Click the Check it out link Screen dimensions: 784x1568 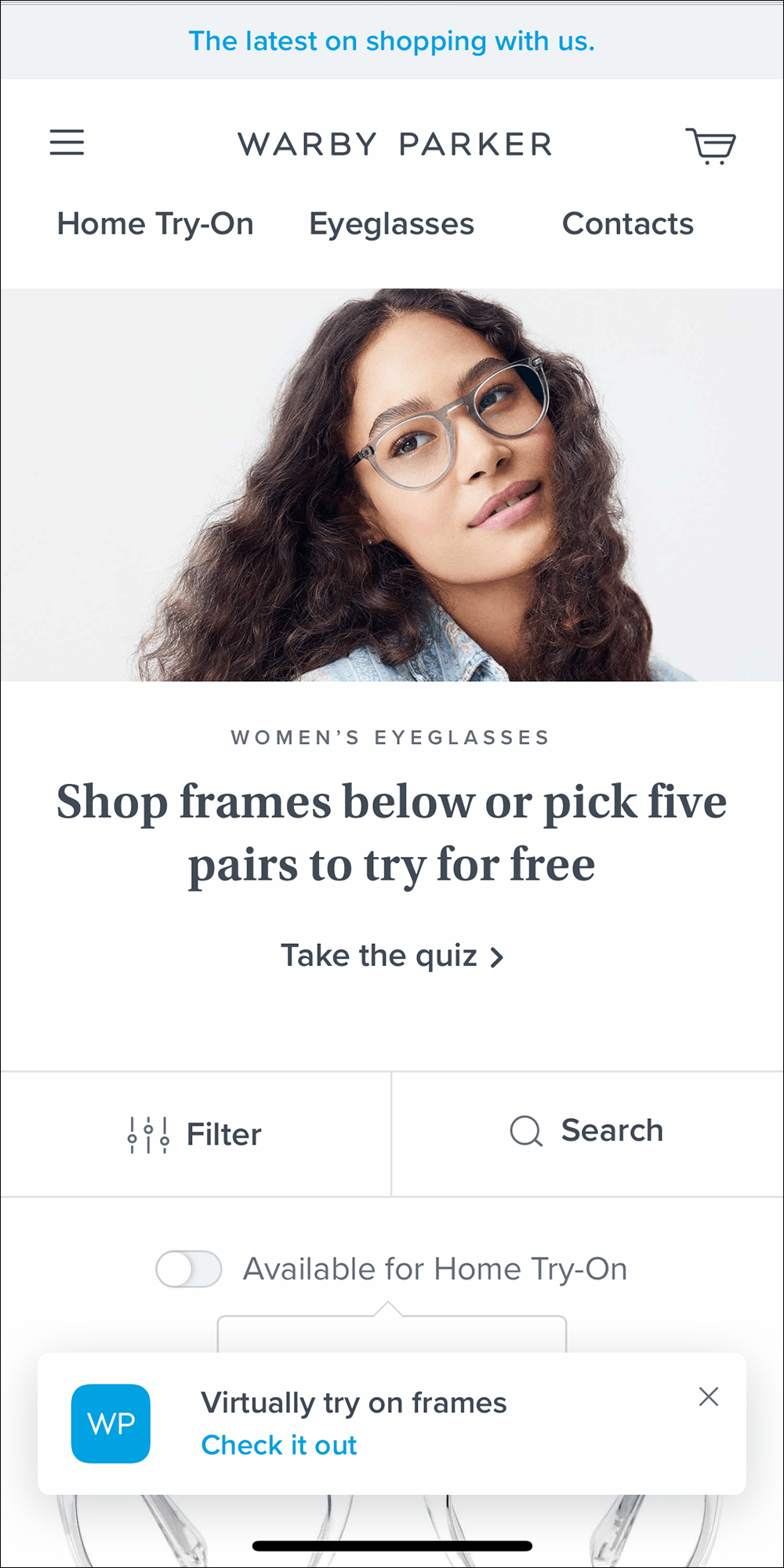pyautogui.click(x=279, y=1445)
